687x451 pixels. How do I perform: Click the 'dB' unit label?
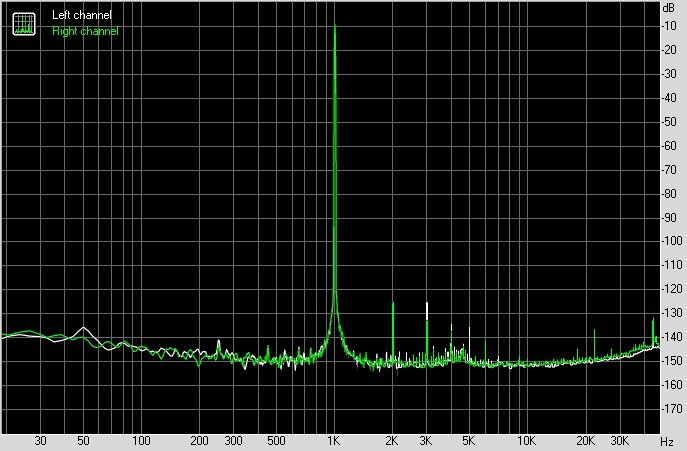point(669,8)
